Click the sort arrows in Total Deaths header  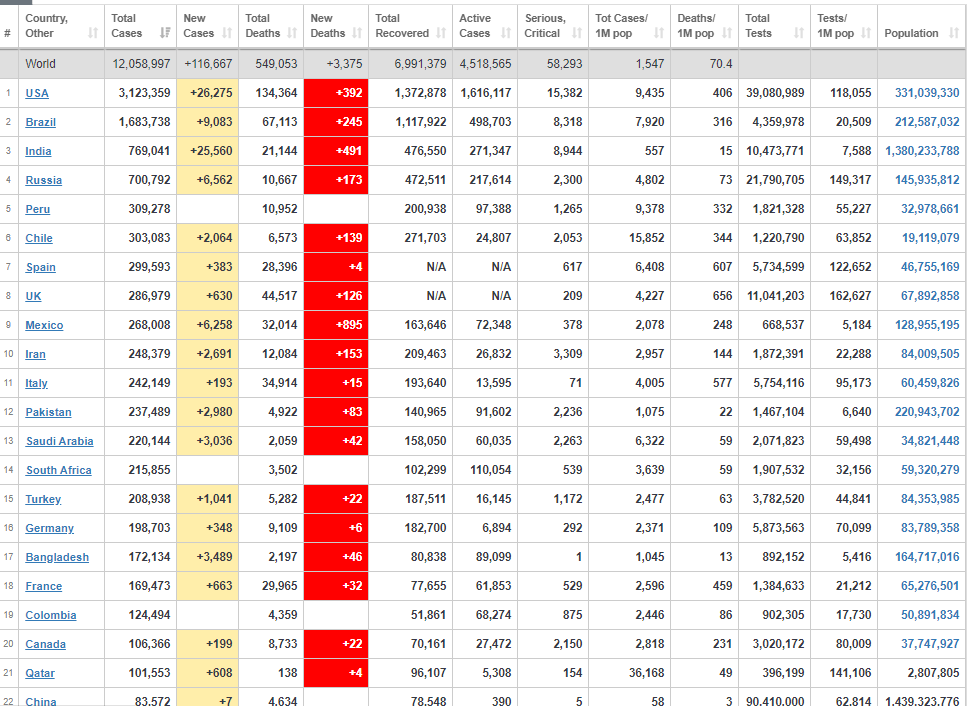tap(292, 33)
